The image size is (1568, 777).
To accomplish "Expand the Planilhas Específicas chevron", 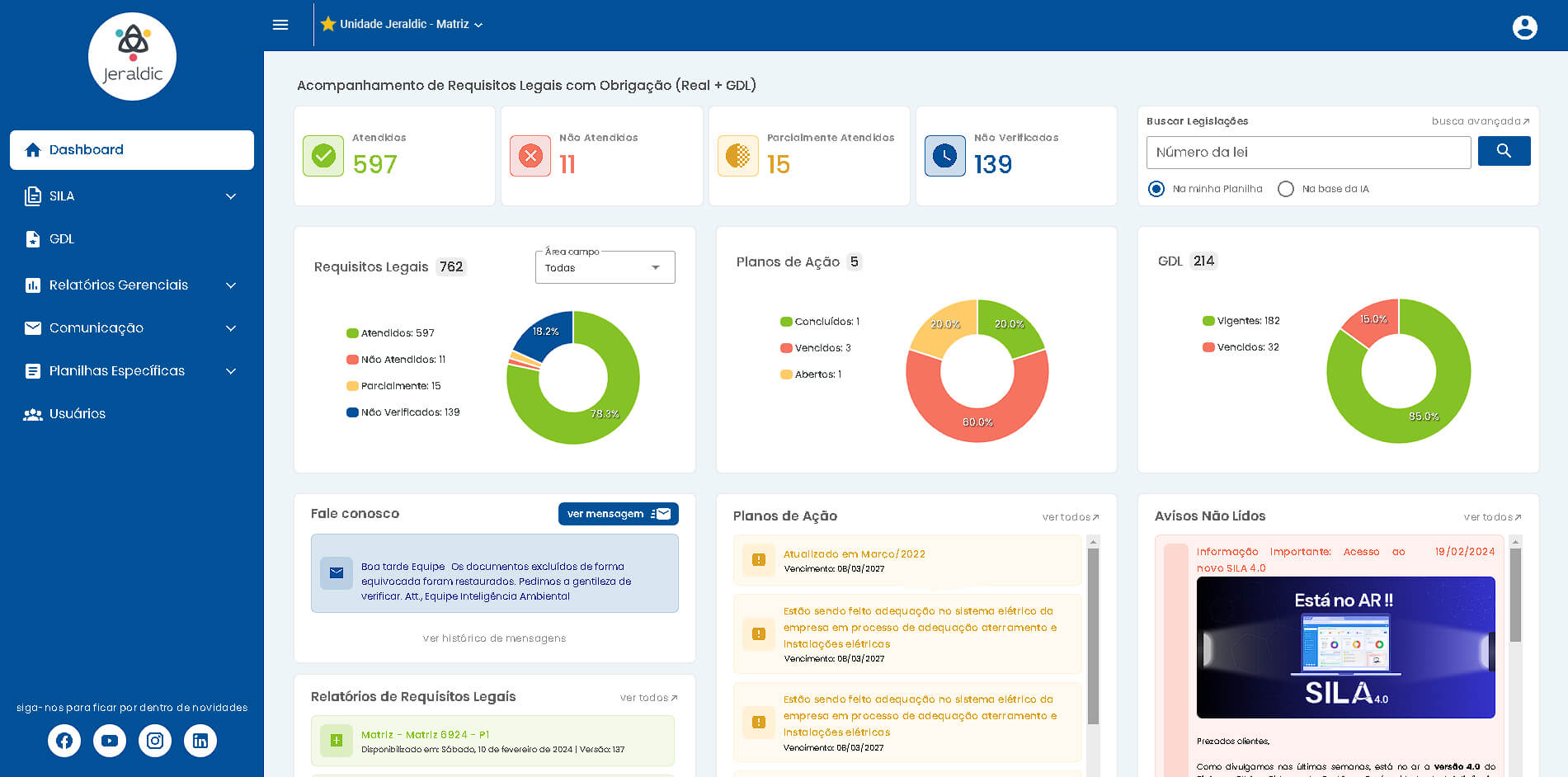I will point(231,371).
